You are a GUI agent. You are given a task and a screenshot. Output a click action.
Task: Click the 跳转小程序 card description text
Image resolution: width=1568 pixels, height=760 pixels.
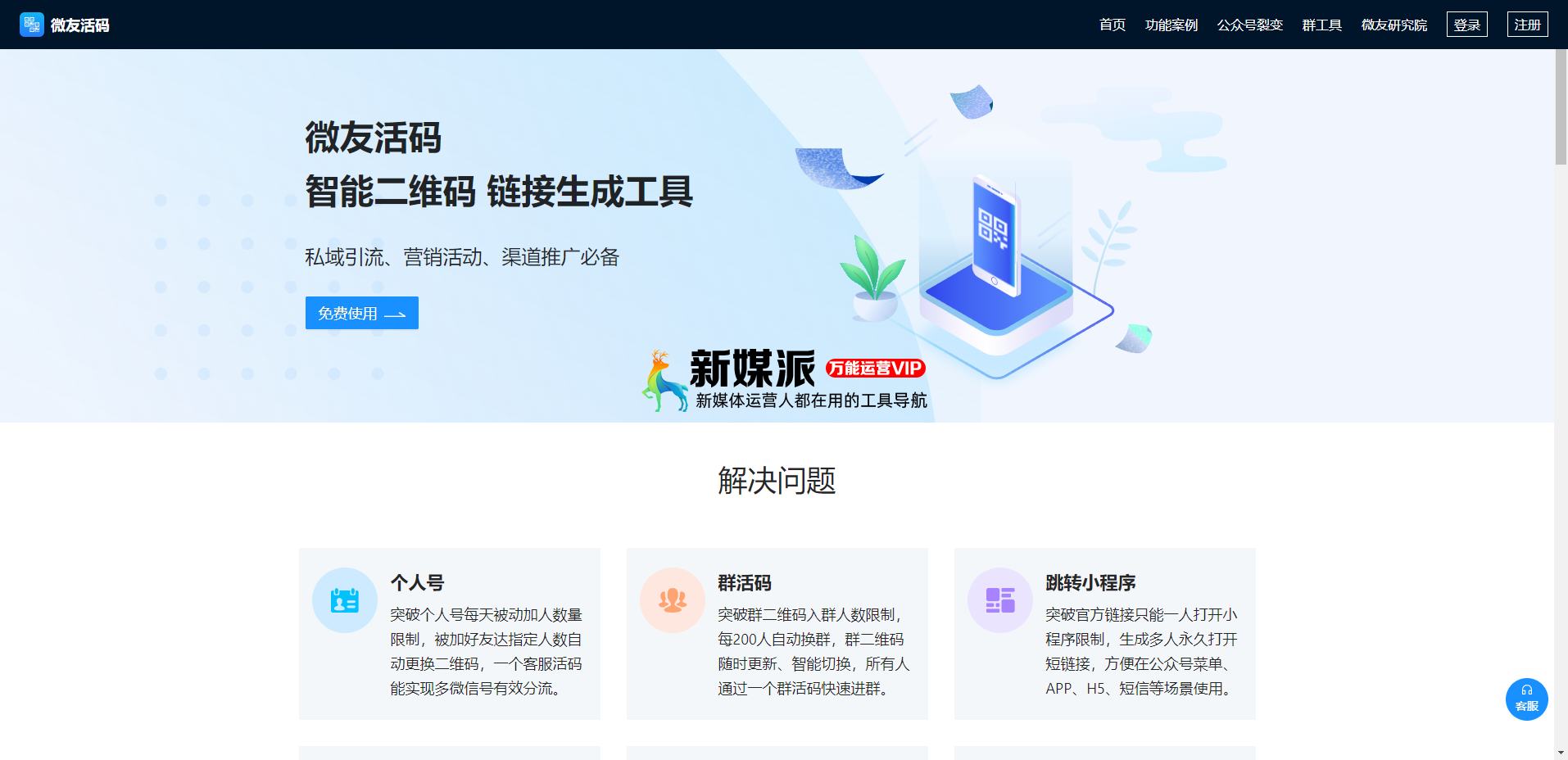pos(1142,652)
